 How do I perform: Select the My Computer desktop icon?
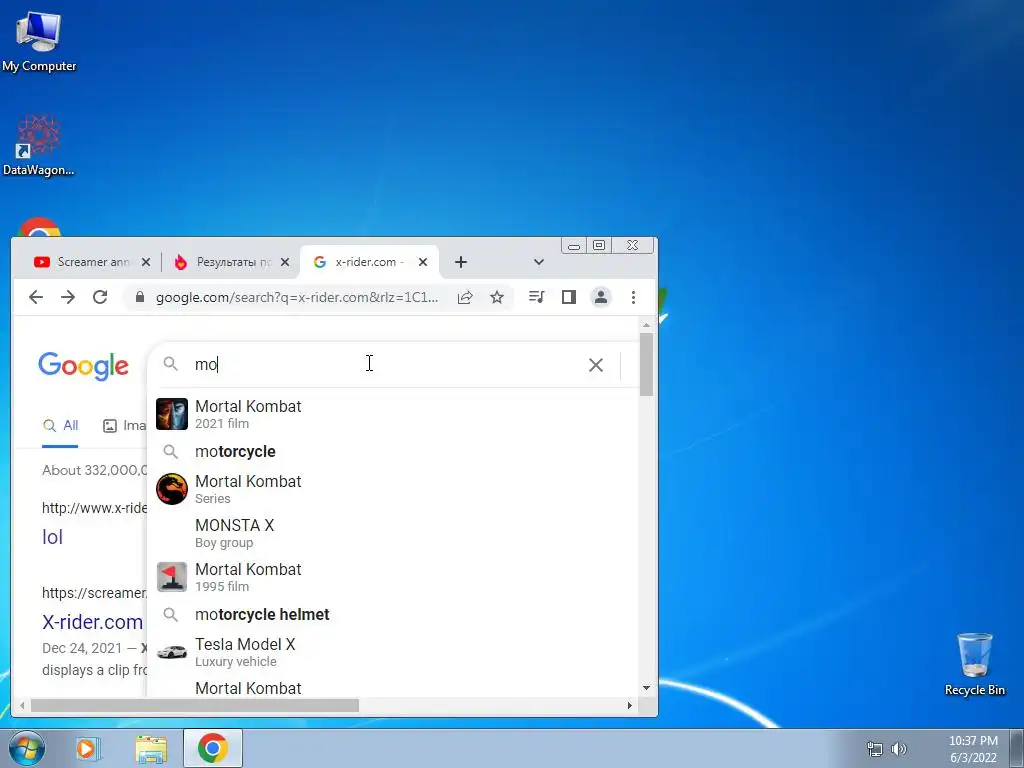pos(39,40)
